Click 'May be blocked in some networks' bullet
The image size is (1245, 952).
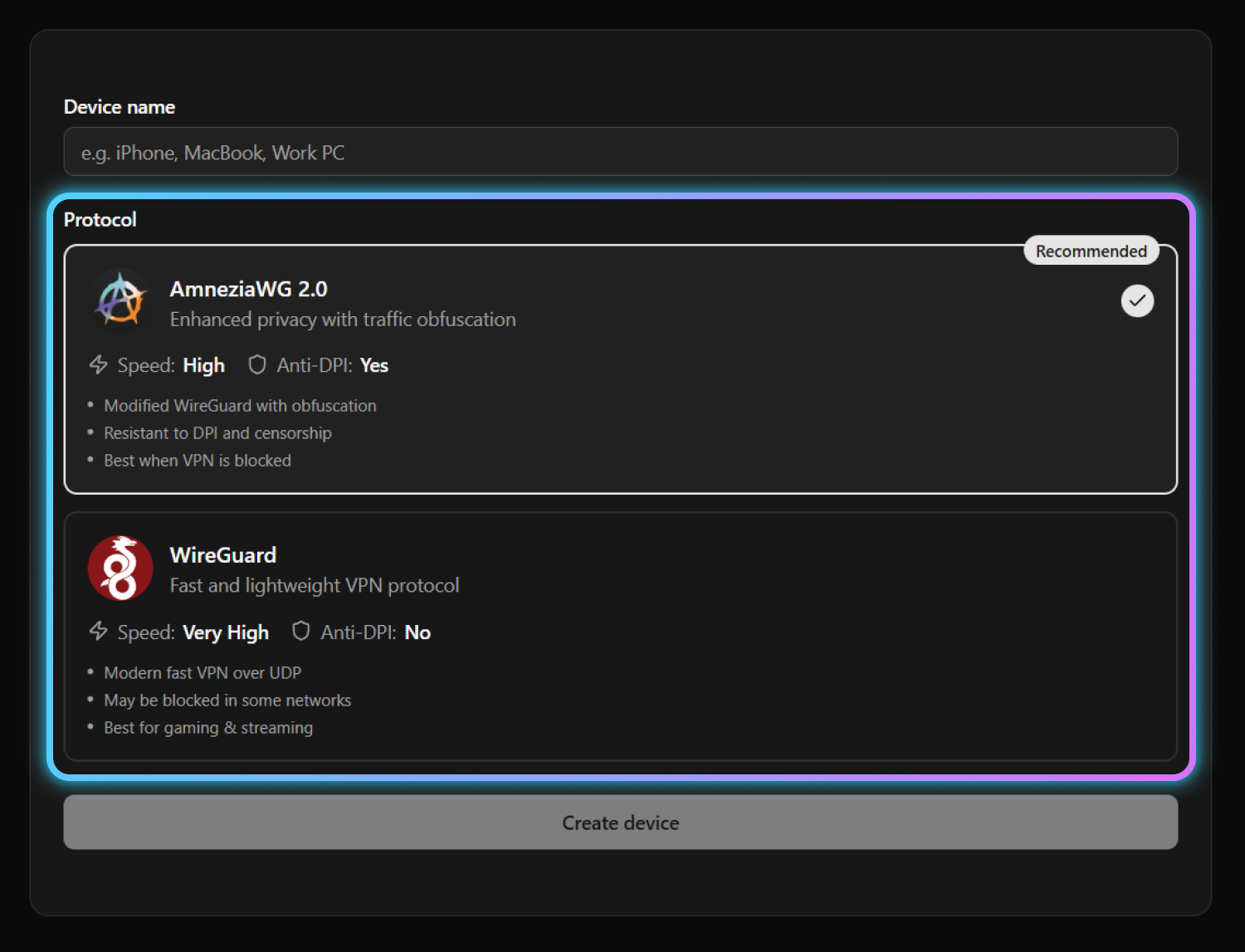tap(227, 701)
